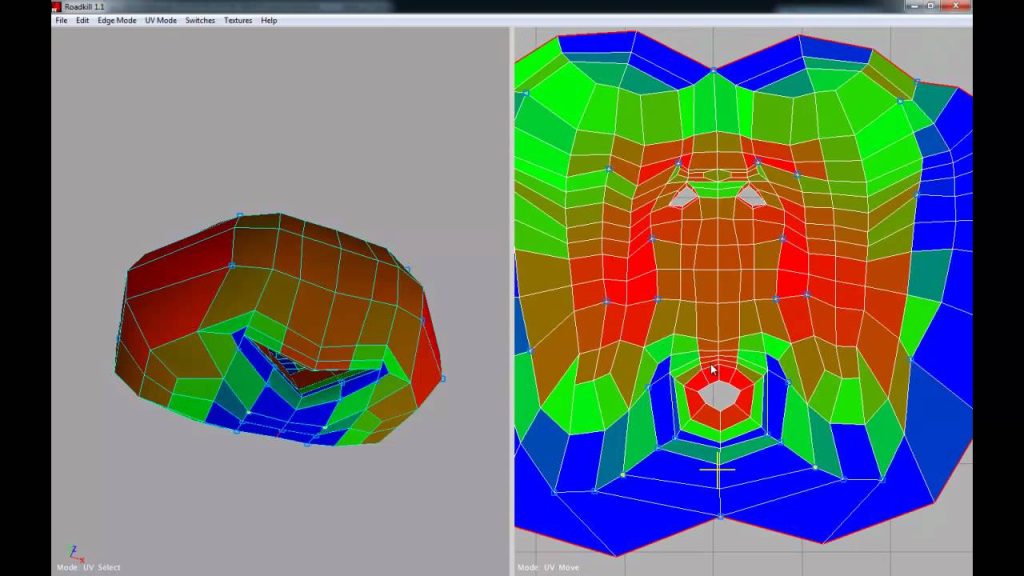The image size is (1024, 576).
Task: Open the Edit menu
Action: tap(82, 20)
